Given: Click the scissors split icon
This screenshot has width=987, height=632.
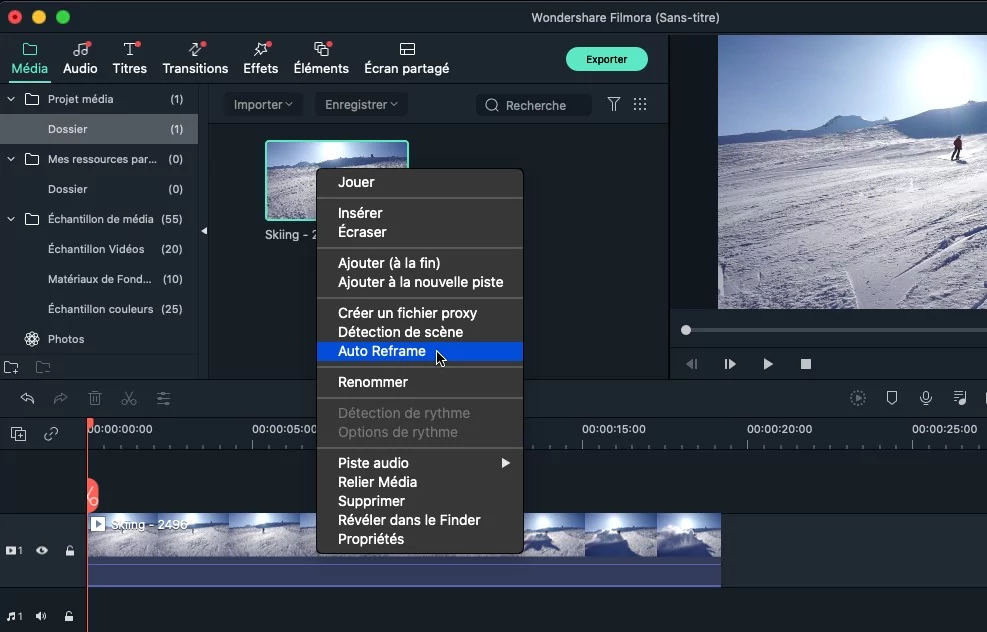Looking at the screenshot, I should 128,398.
